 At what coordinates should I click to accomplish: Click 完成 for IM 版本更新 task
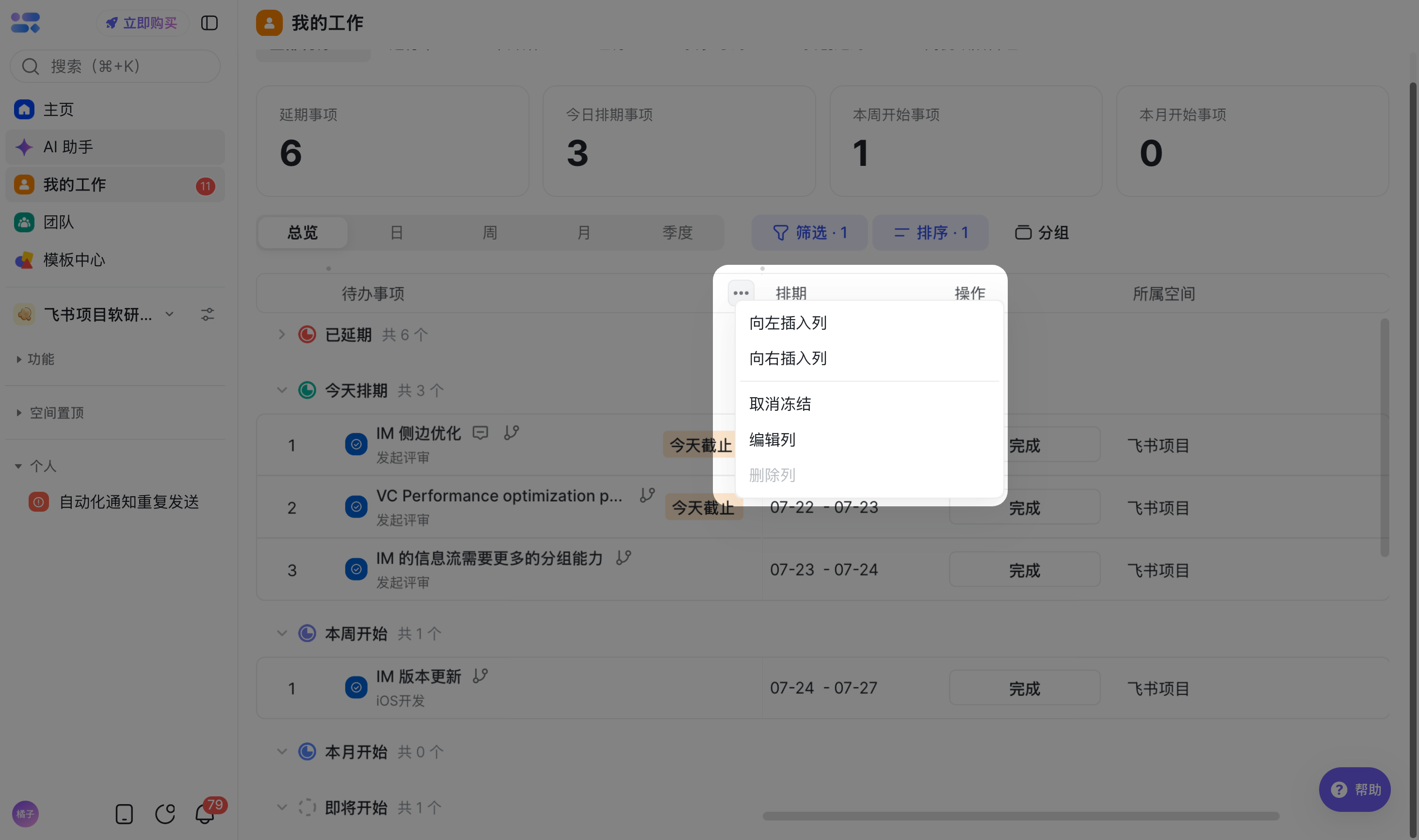click(1025, 688)
